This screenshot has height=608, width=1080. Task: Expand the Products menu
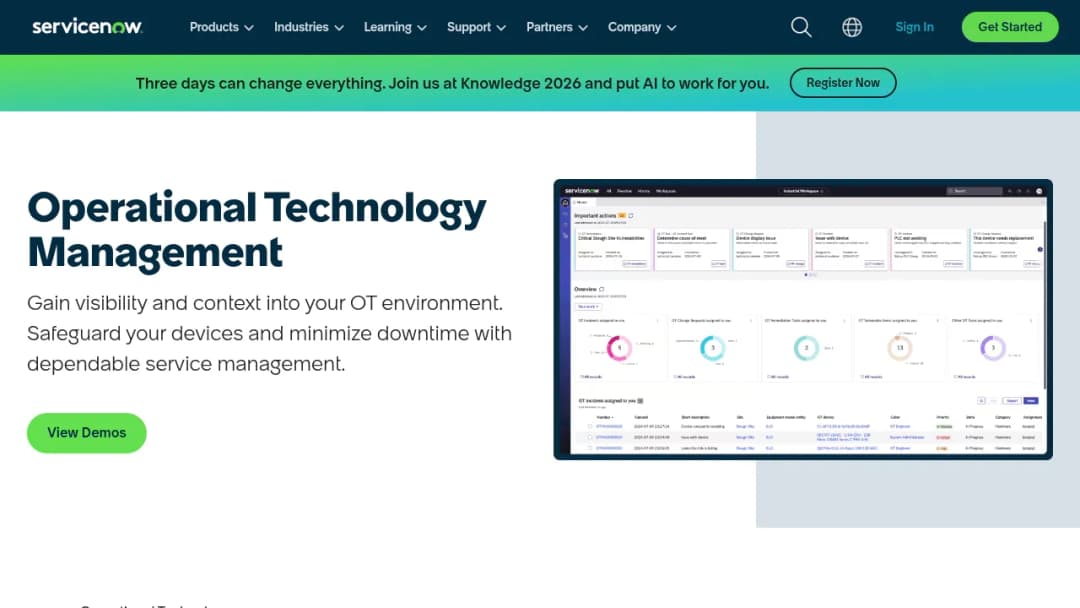tap(222, 27)
